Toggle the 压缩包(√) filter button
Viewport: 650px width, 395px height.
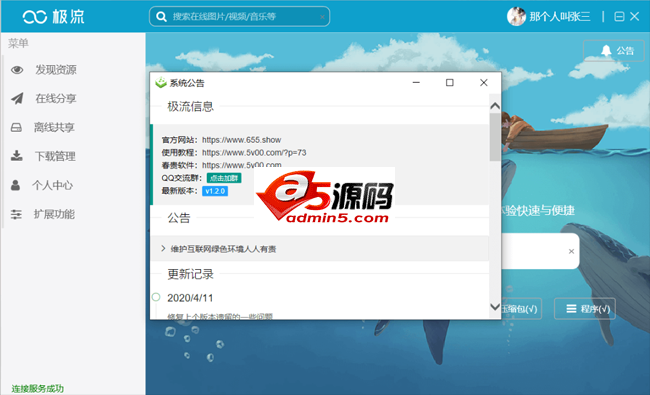click(521, 309)
